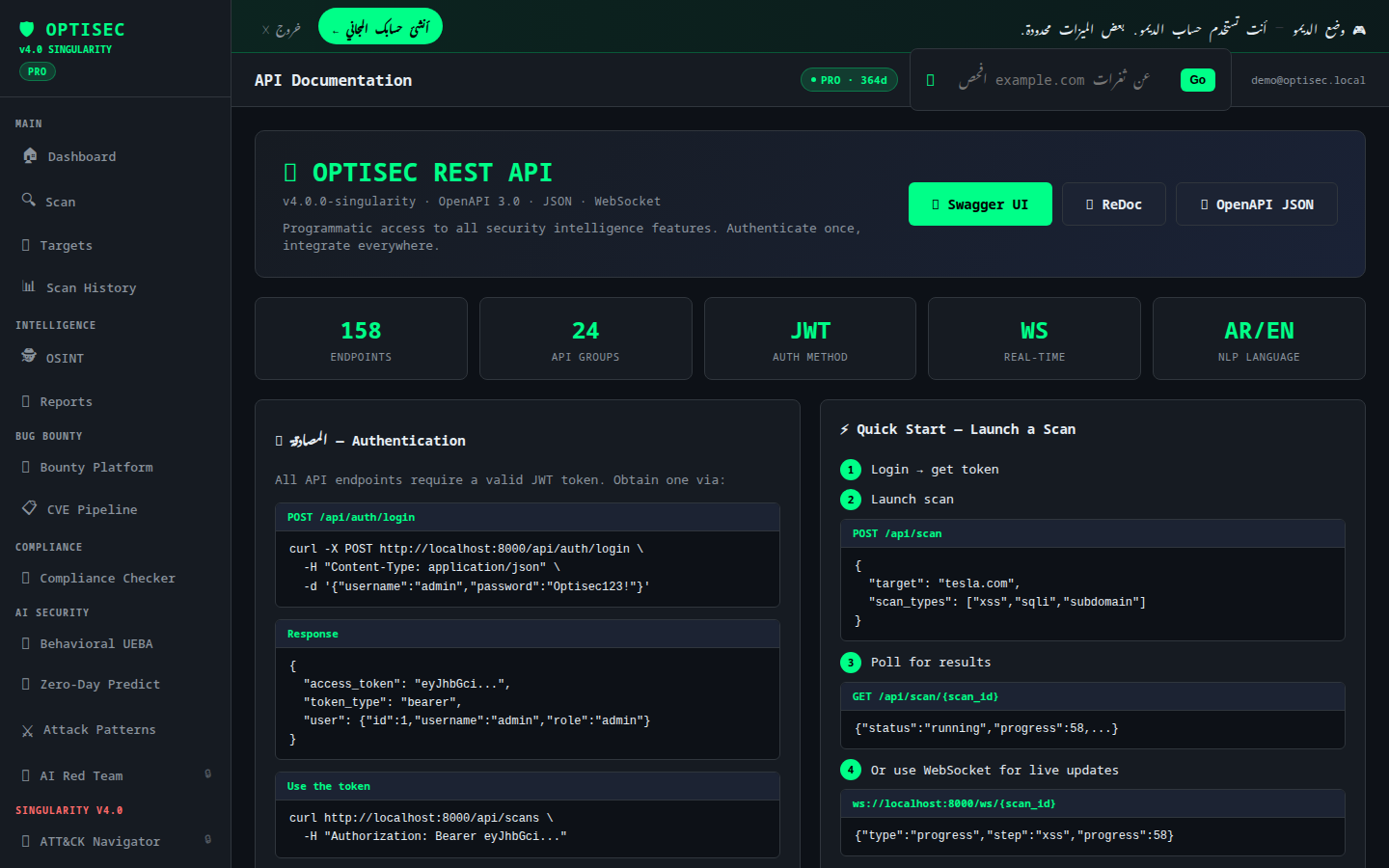Click 'Or use WebSocket for live updates'
Image resolution: width=1389 pixels, height=868 pixels.
tap(994, 771)
